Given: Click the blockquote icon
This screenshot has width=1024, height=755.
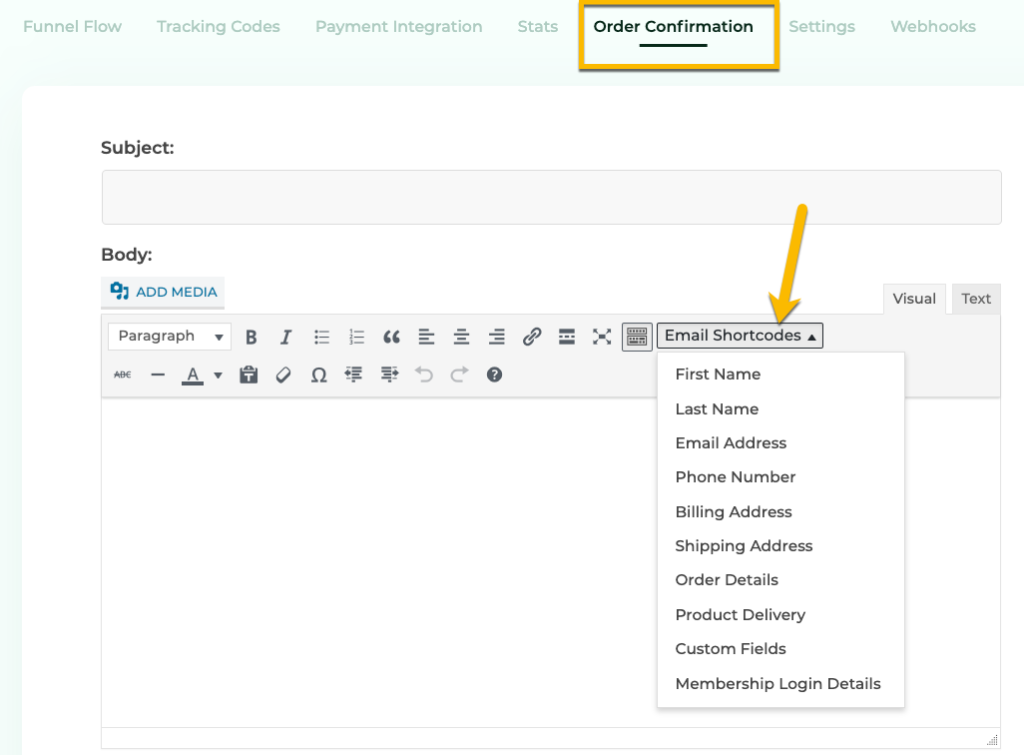Looking at the screenshot, I should click(x=392, y=337).
